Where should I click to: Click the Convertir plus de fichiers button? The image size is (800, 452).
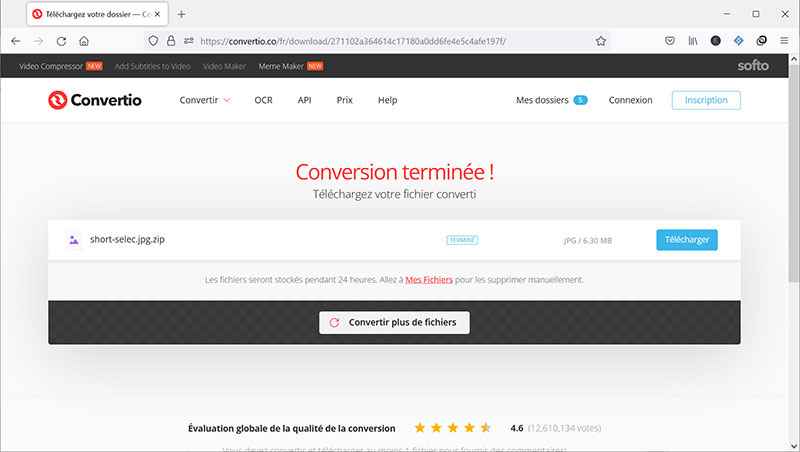pyautogui.click(x=394, y=322)
